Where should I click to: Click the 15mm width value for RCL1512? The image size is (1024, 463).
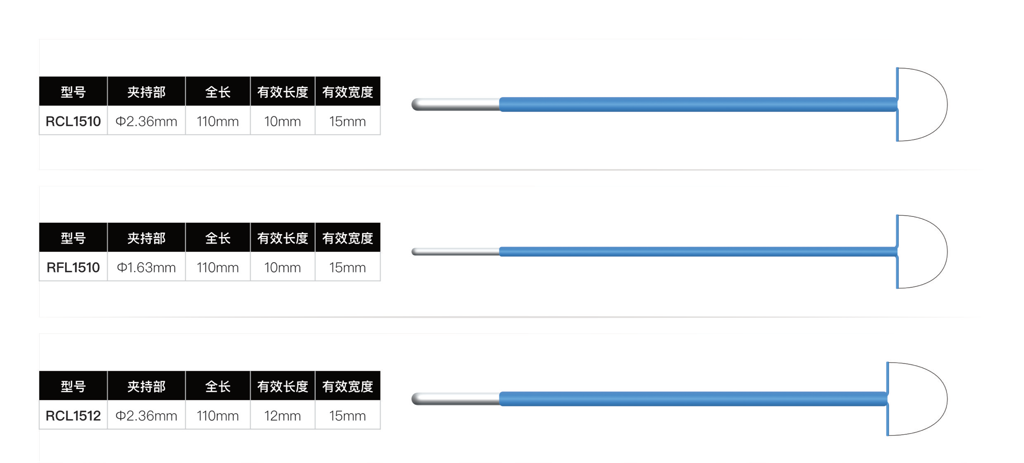(347, 415)
